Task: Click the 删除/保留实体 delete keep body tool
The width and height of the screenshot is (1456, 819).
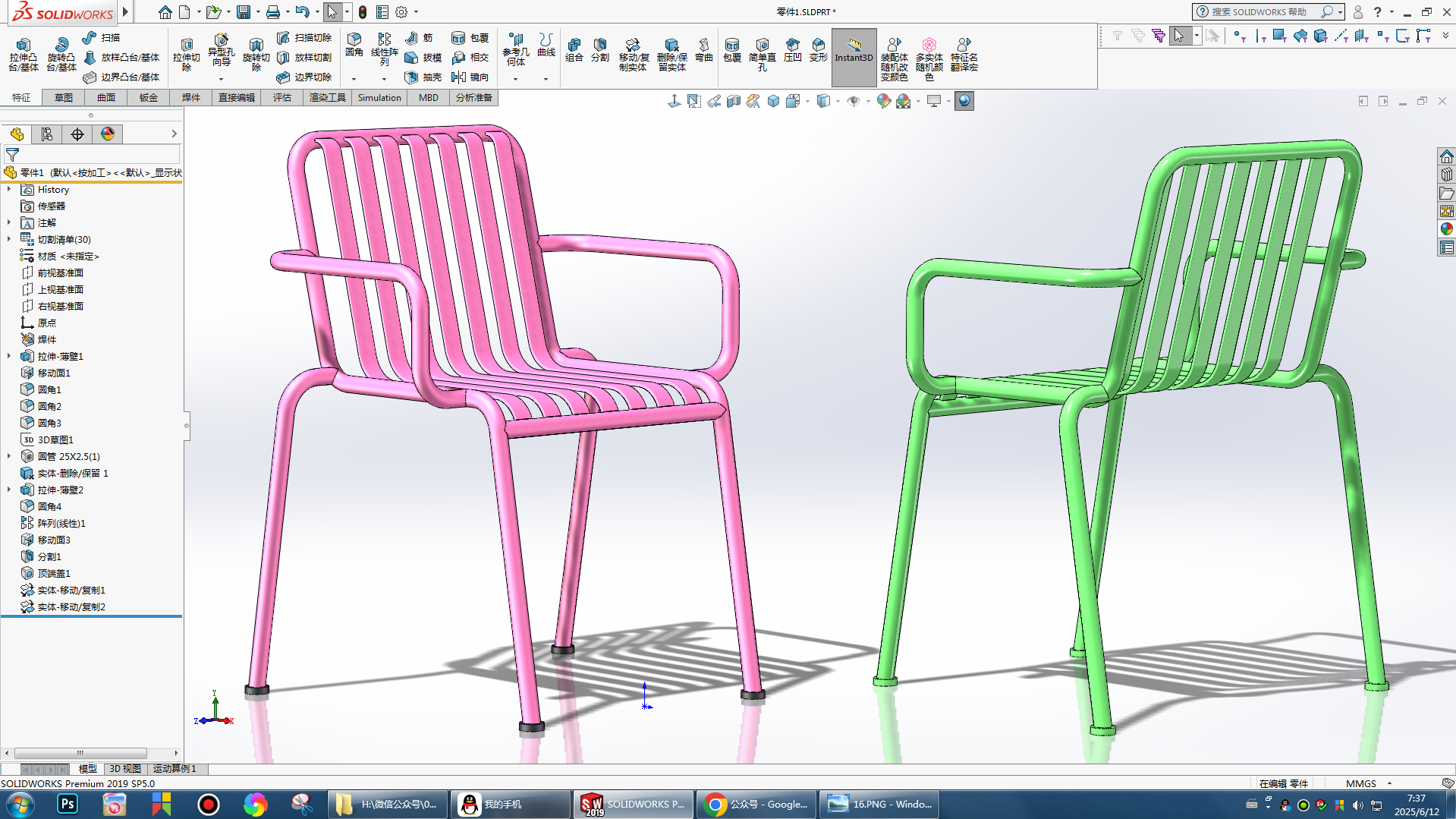Action: pos(671,55)
